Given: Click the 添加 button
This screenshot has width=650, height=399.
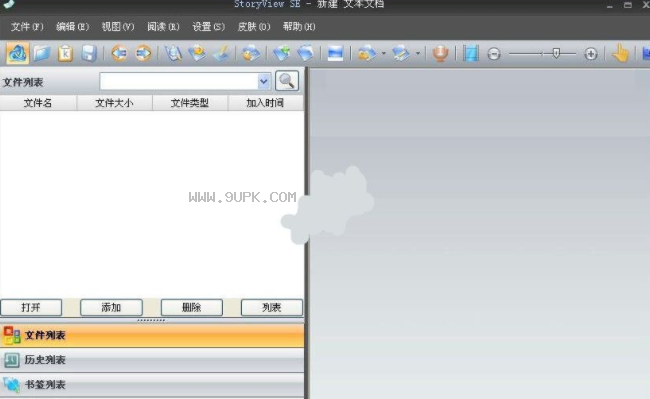Looking at the screenshot, I should (x=111, y=307).
